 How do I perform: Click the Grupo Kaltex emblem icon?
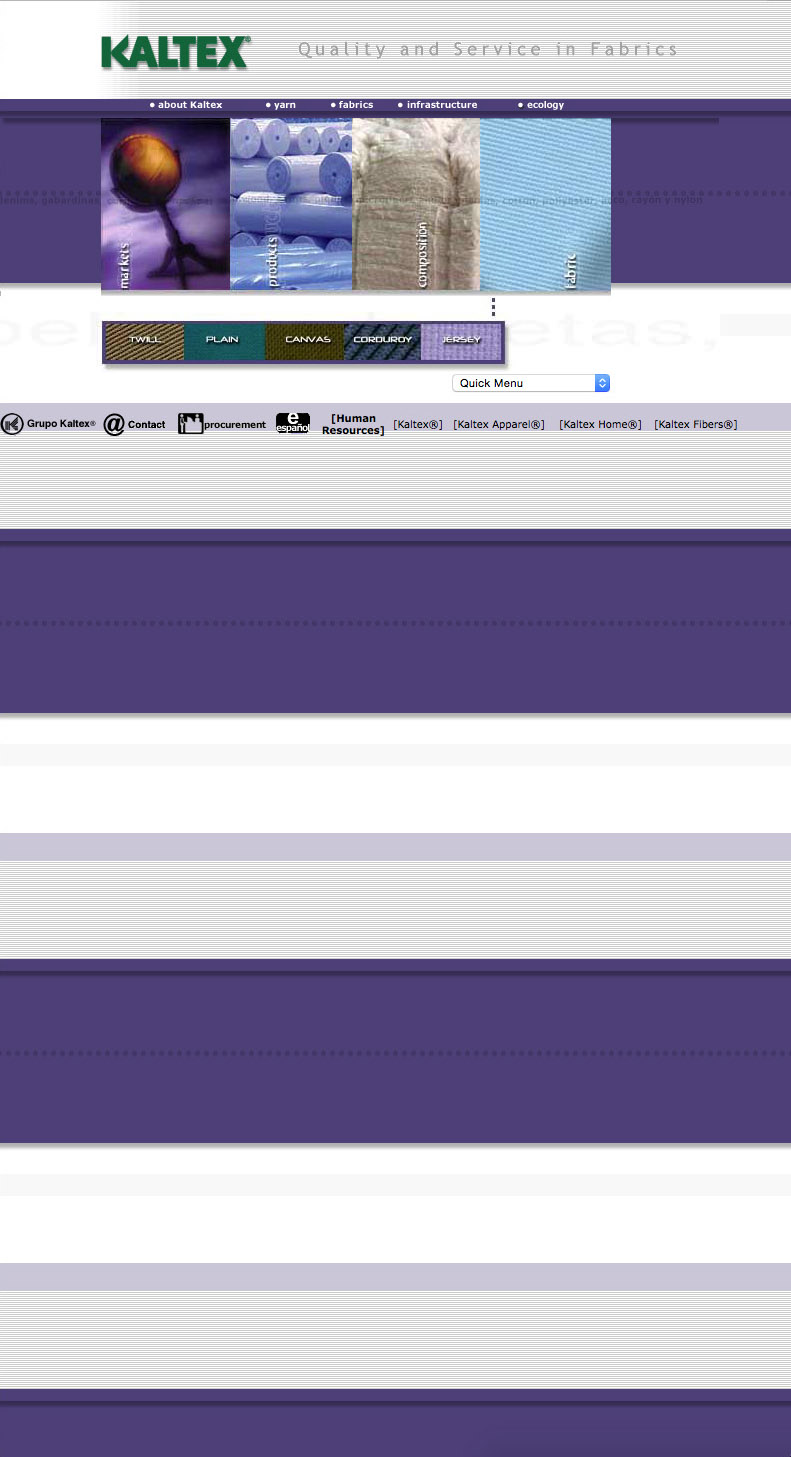(x=12, y=424)
